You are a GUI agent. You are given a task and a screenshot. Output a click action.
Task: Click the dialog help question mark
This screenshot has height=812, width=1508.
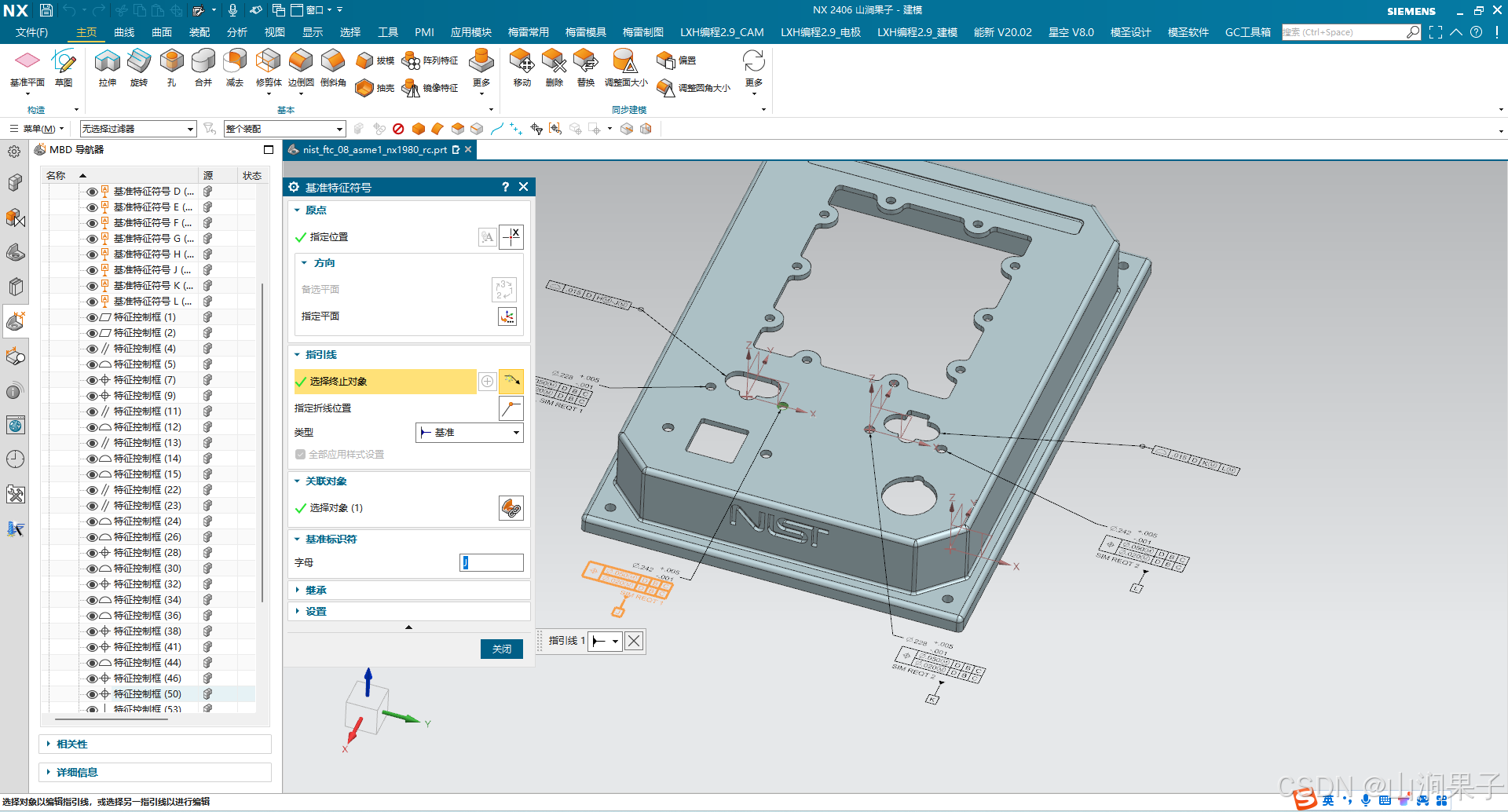(x=505, y=187)
